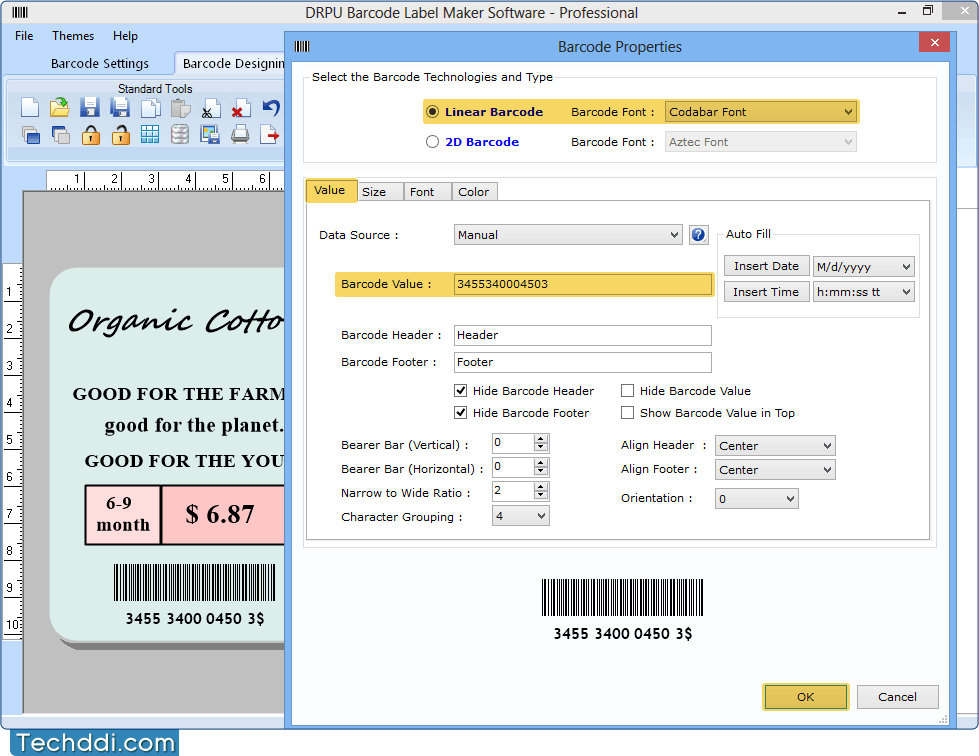Switch to the Barcode Settings tab
979x756 pixels.
click(x=100, y=64)
